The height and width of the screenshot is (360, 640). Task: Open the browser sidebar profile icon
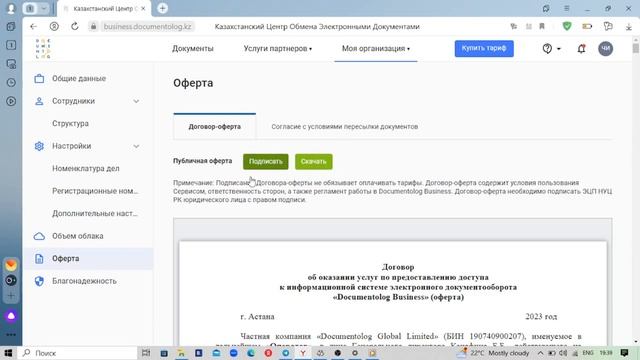[11, 8]
